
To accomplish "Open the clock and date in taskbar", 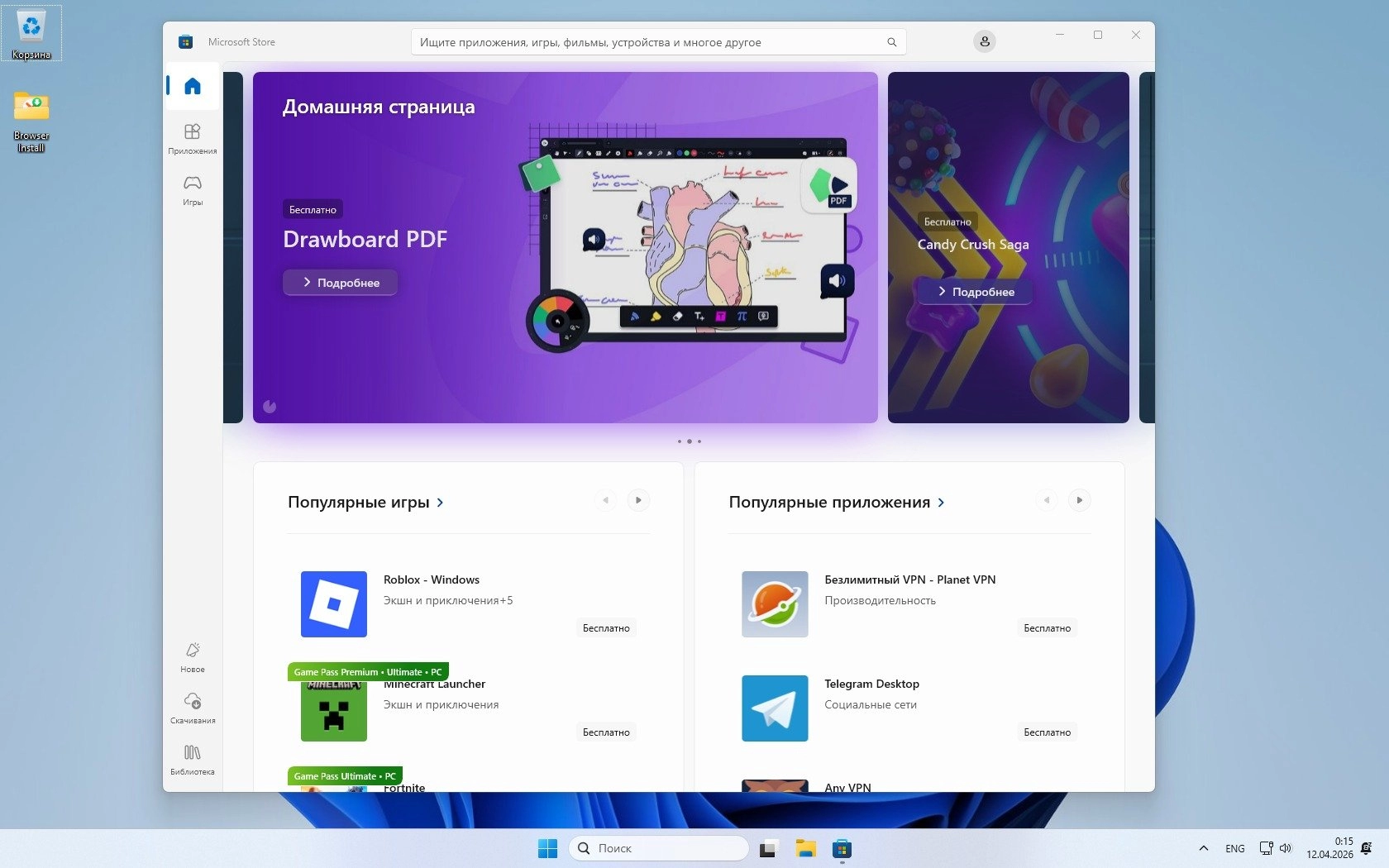I will tap(1329, 848).
